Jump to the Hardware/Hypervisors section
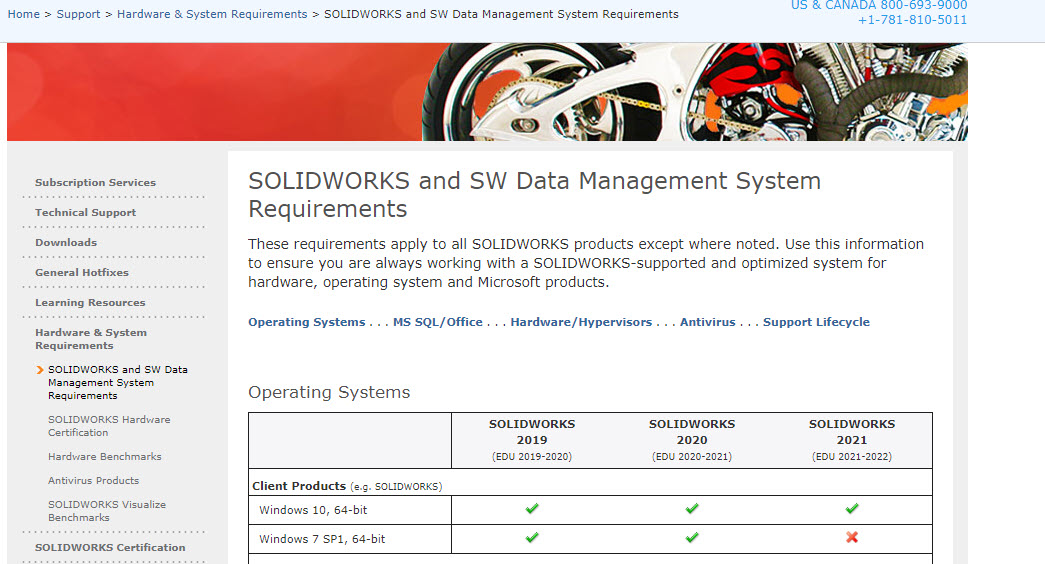 pyautogui.click(x=581, y=322)
